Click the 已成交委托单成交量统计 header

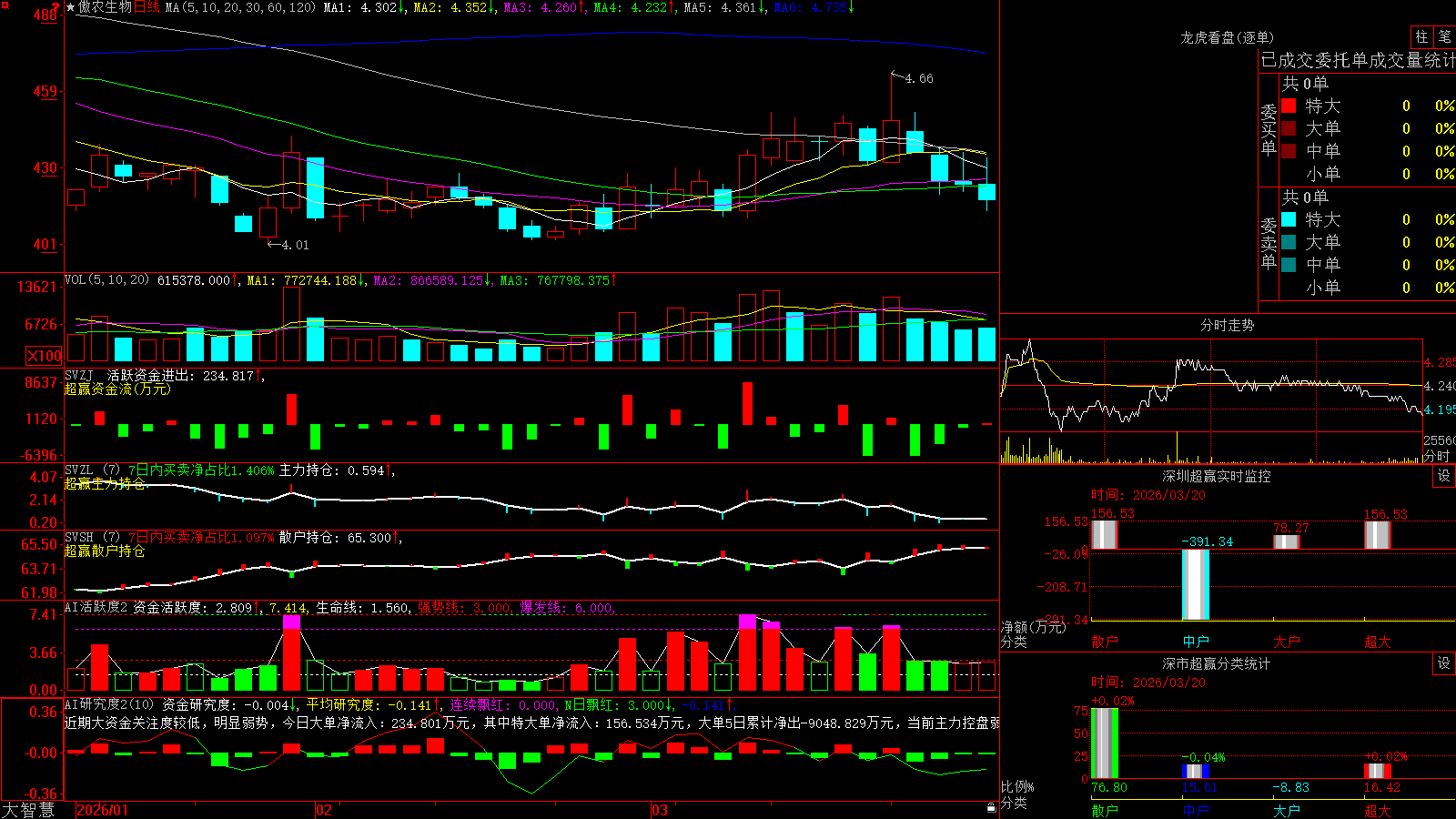1358,60
